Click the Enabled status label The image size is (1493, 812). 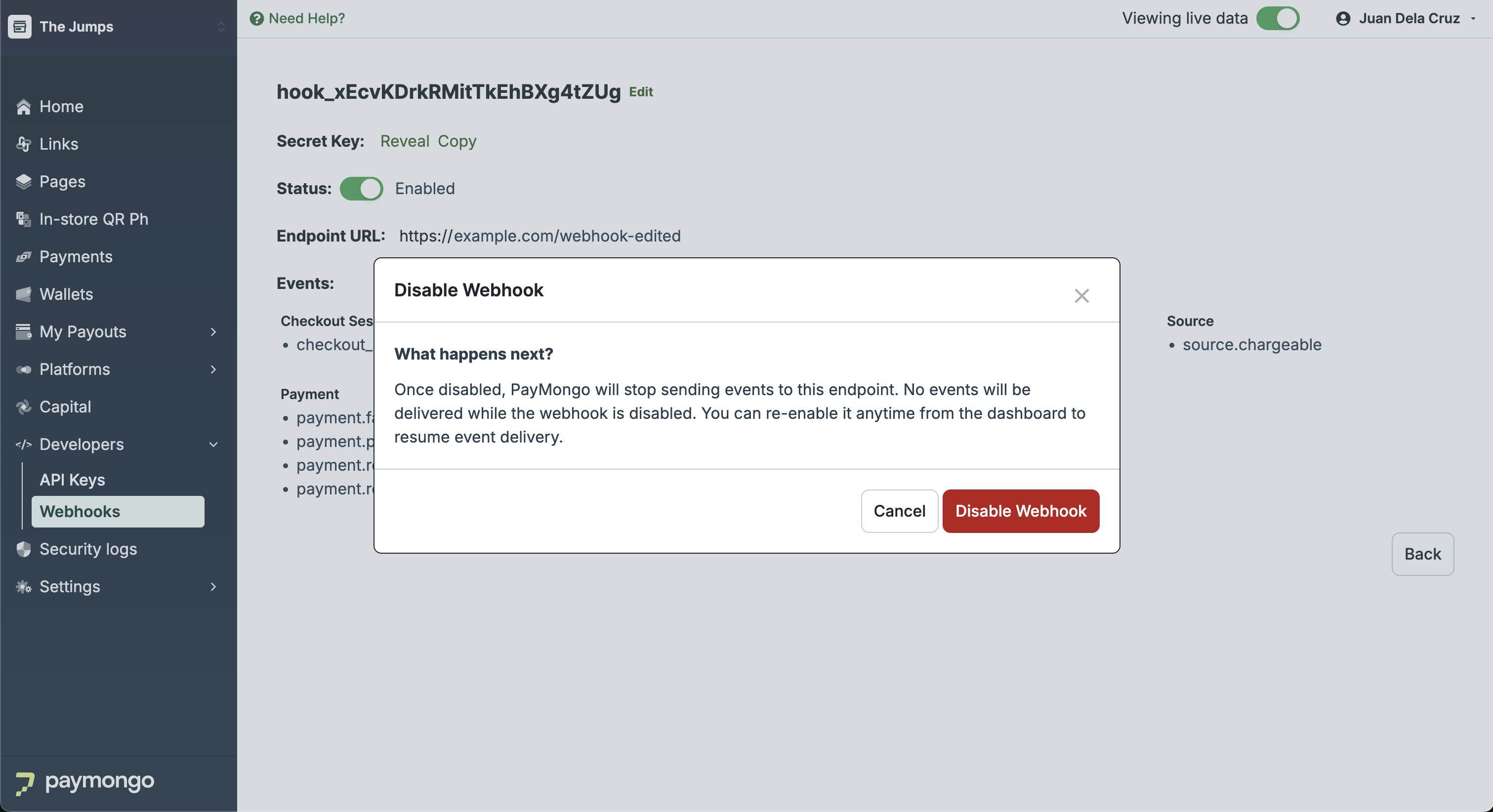coord(425,189)
